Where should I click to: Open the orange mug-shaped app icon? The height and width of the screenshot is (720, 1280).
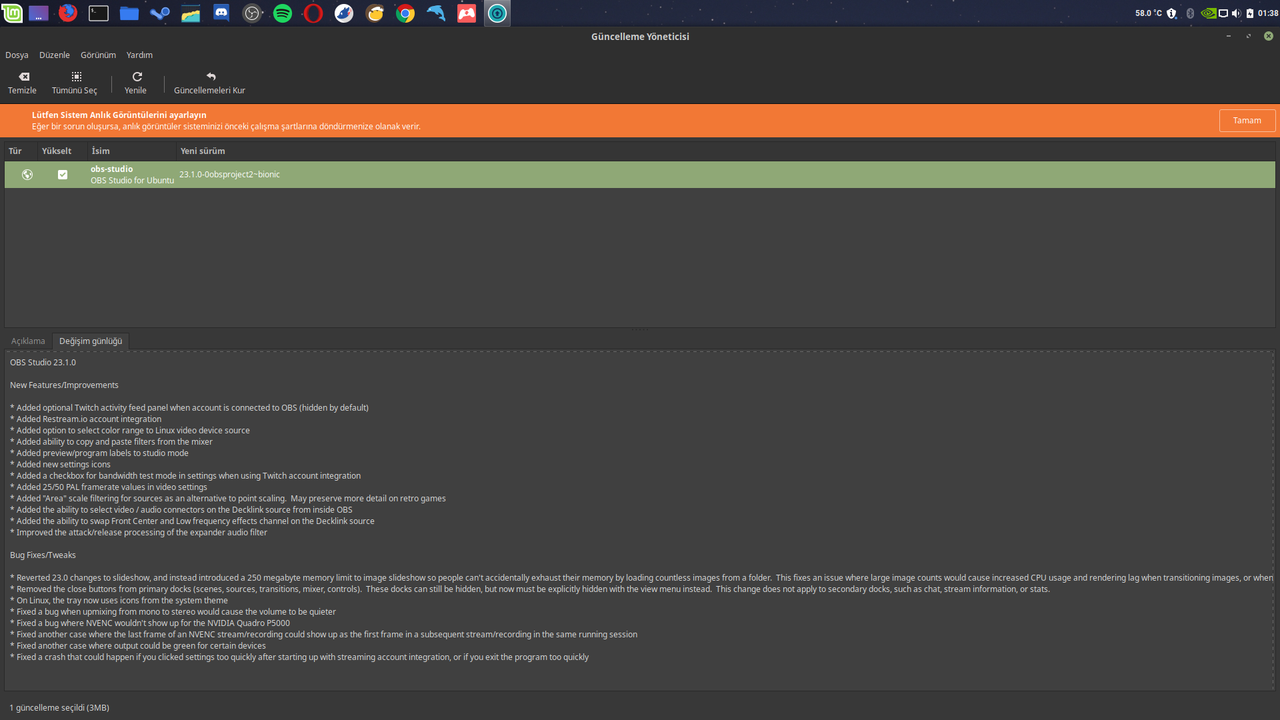tap(375, 13)
